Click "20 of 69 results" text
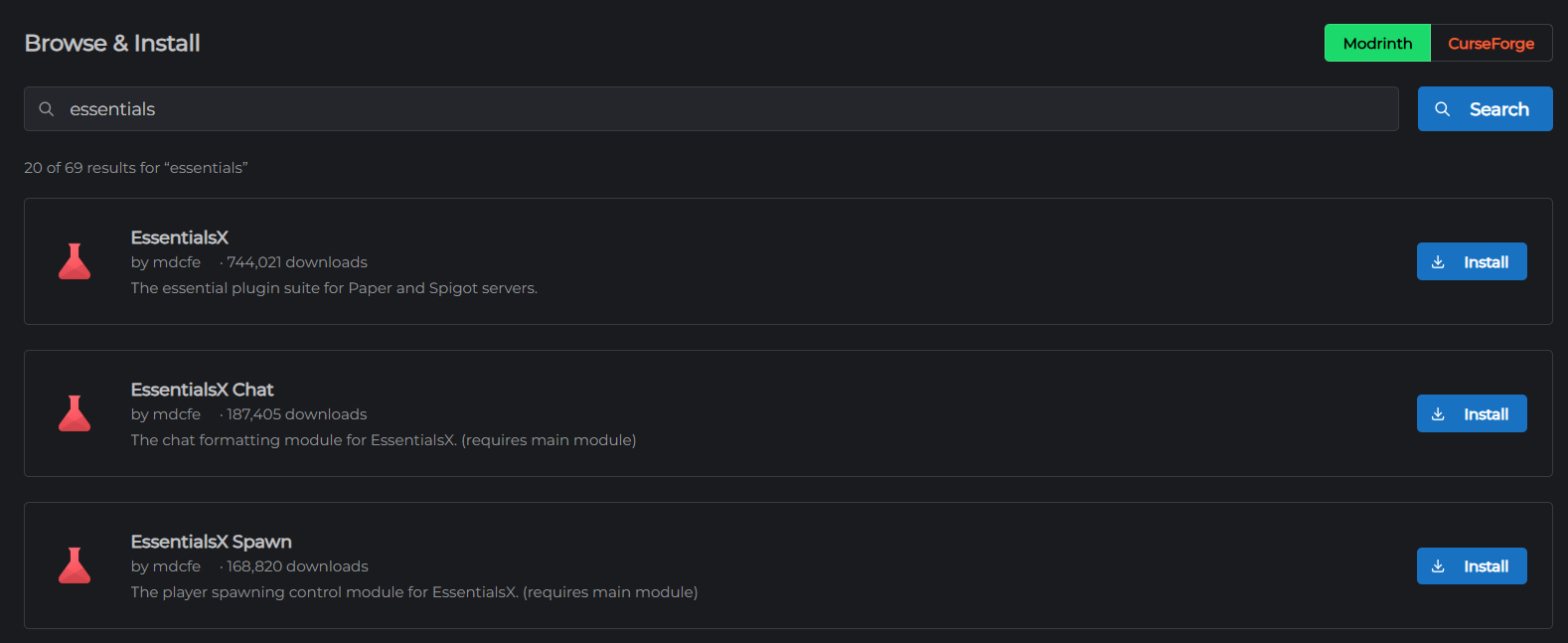 tap(136, 168)
